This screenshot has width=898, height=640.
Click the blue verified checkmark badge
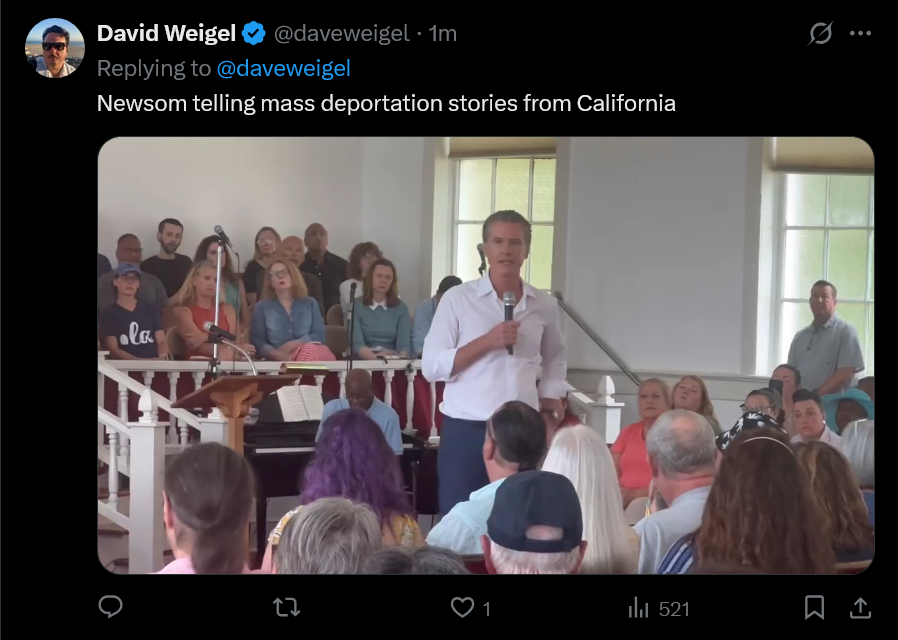click(253, 33)
